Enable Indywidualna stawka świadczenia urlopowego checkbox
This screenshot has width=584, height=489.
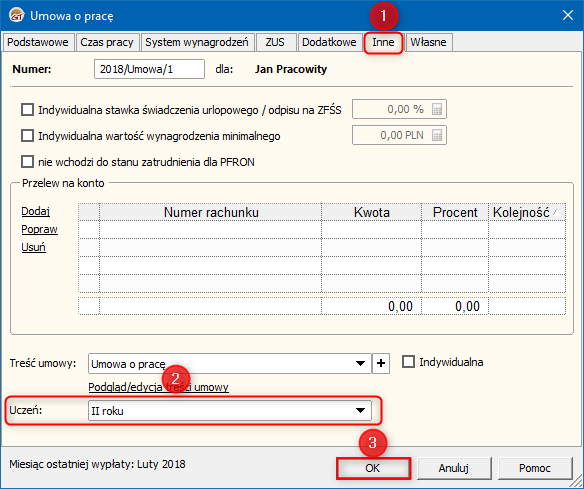tap(27, 110)
